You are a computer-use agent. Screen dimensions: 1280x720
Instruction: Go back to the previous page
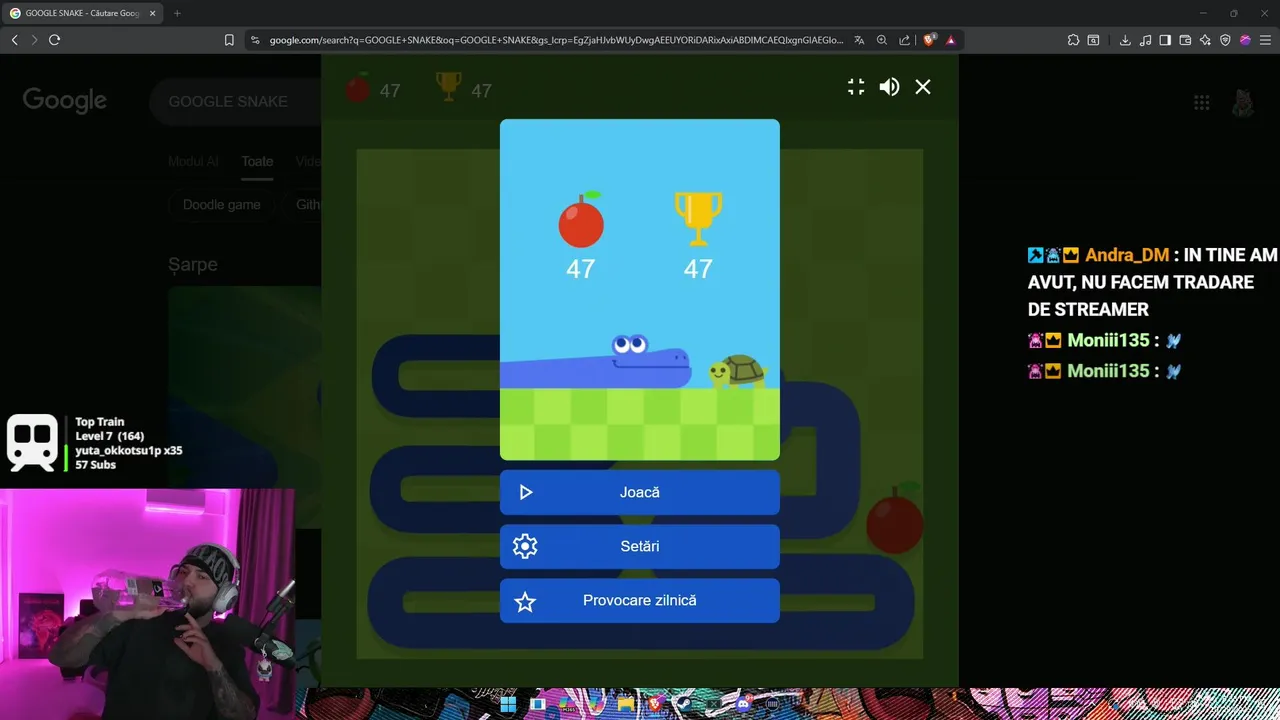pyautogui.click(x=14, y=40)
